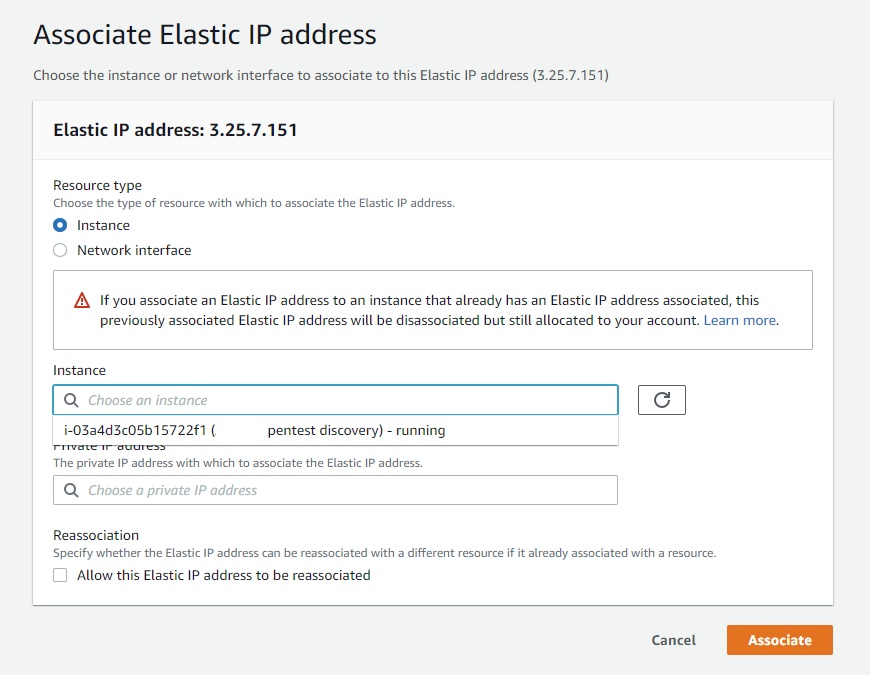Select the Network interface resource type
The width and height of the screenshot is (870, 683).
60,250
